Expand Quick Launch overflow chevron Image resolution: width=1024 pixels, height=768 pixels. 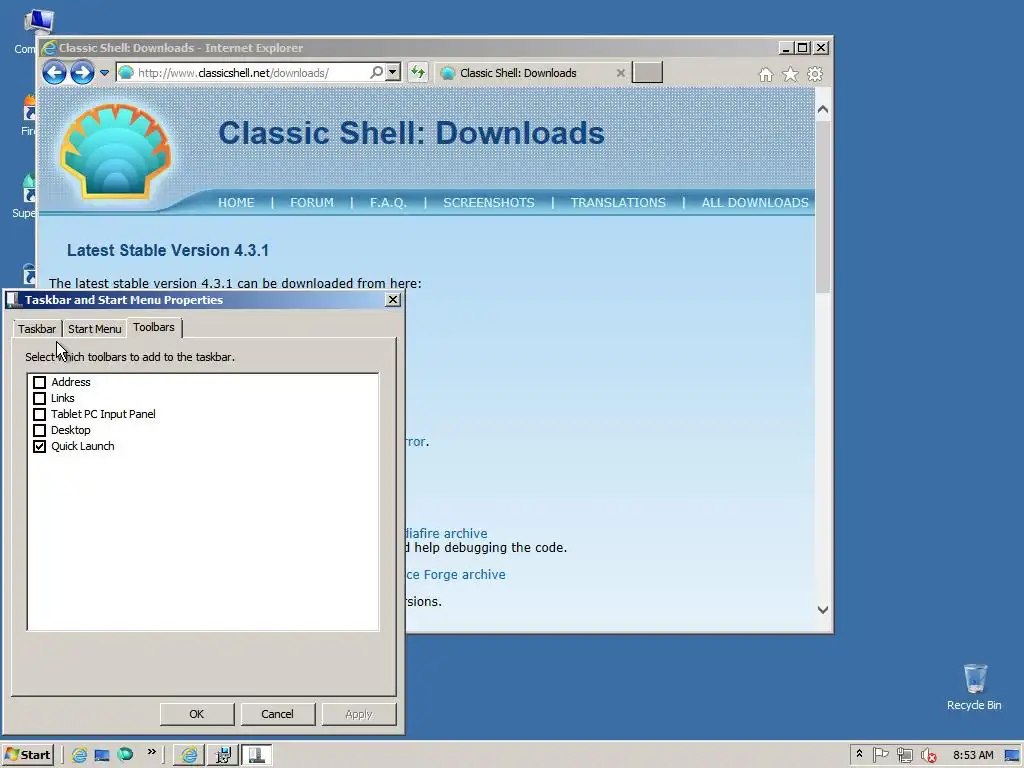tap(152, 752)
